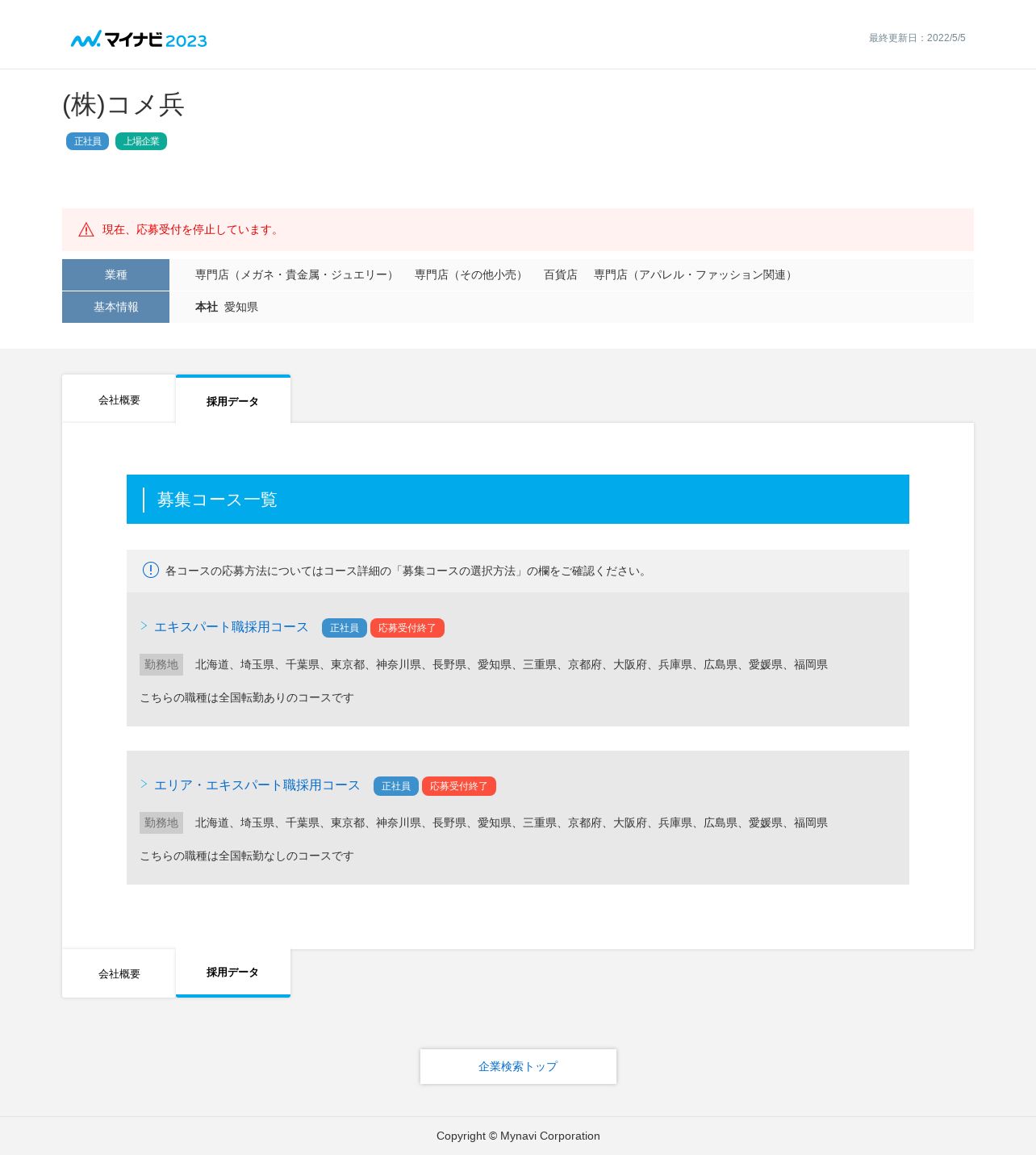Click the 基本情報 row header
Screen dimensions: 1036x1155
point(115,307)
